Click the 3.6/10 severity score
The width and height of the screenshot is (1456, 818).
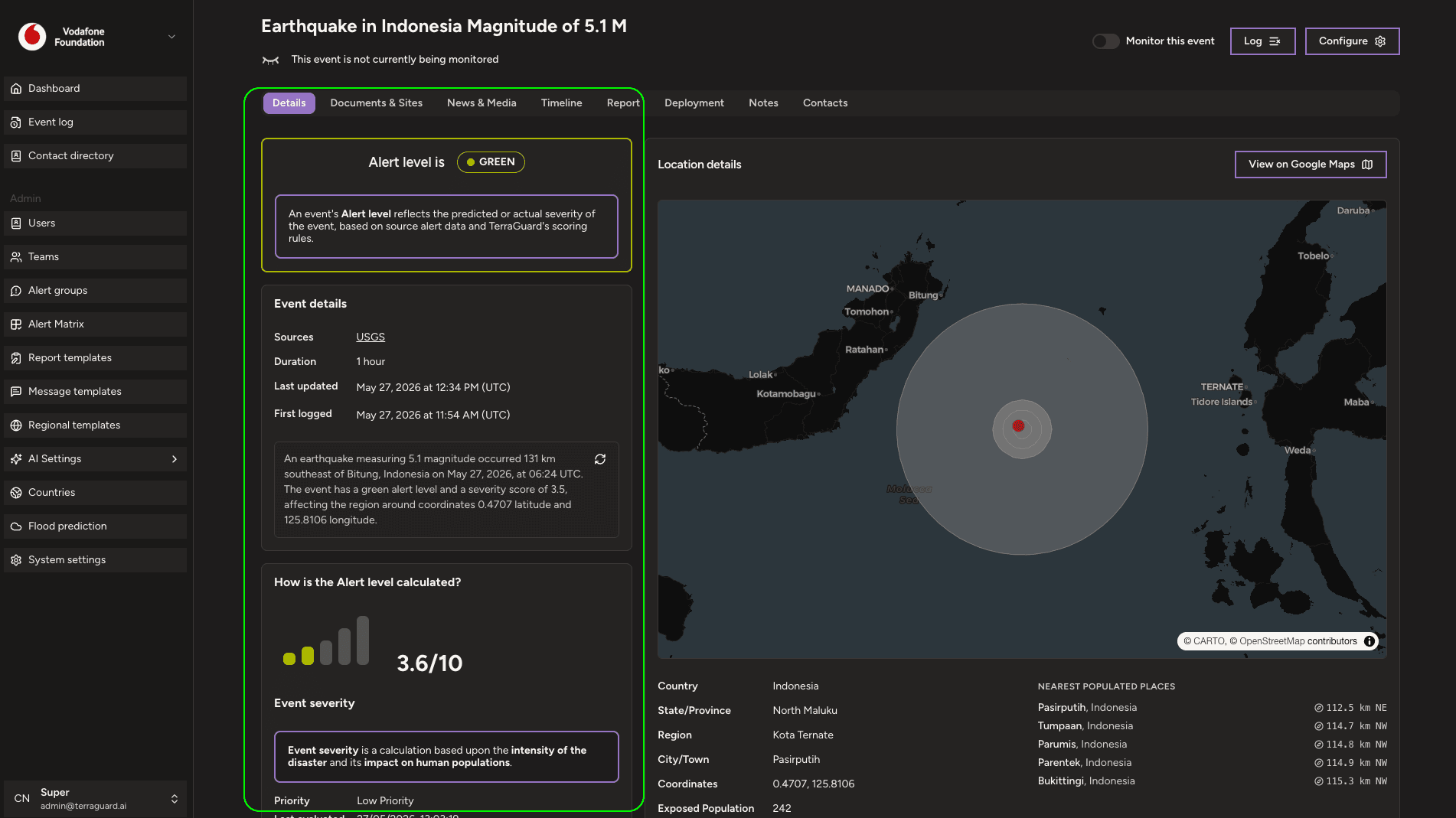tap(429, 663)
